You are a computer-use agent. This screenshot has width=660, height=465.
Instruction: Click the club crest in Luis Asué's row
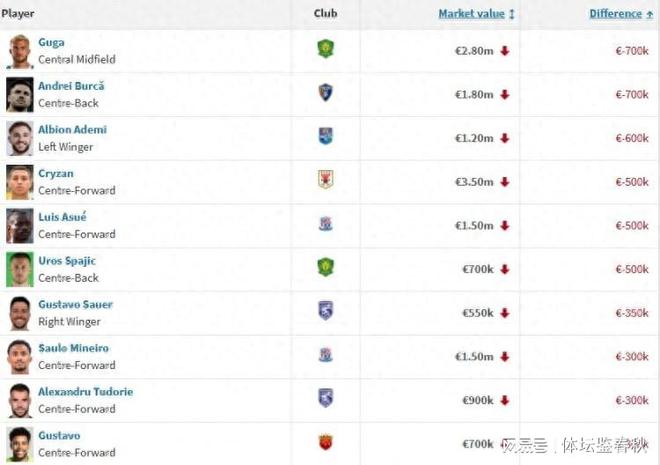coord(325,224)
